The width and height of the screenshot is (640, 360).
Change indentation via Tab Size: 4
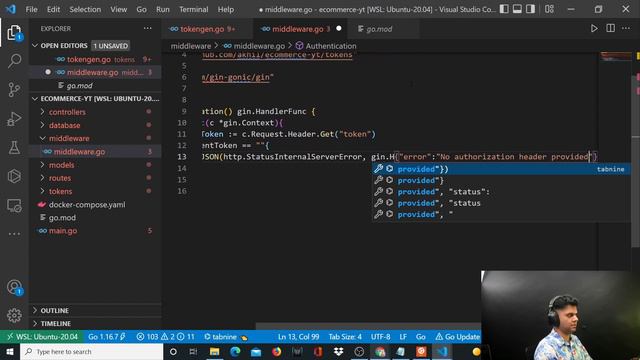coord(345,337)
